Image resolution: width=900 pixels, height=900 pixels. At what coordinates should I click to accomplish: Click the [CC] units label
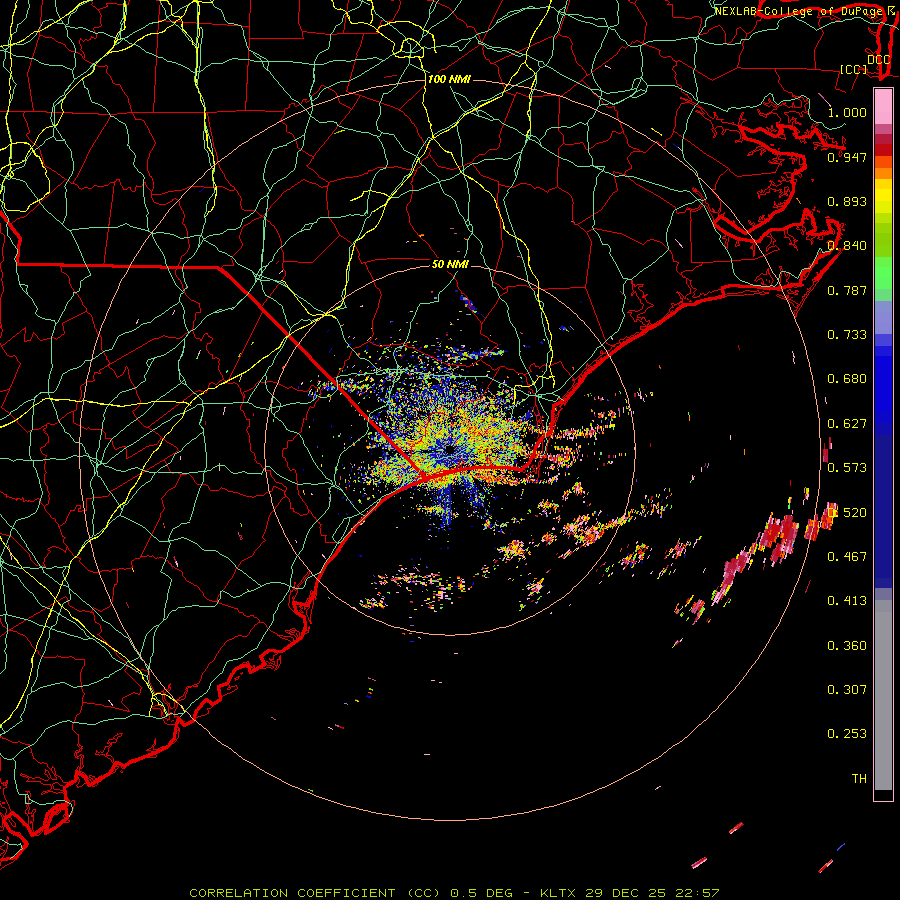[x=854, y=69]
